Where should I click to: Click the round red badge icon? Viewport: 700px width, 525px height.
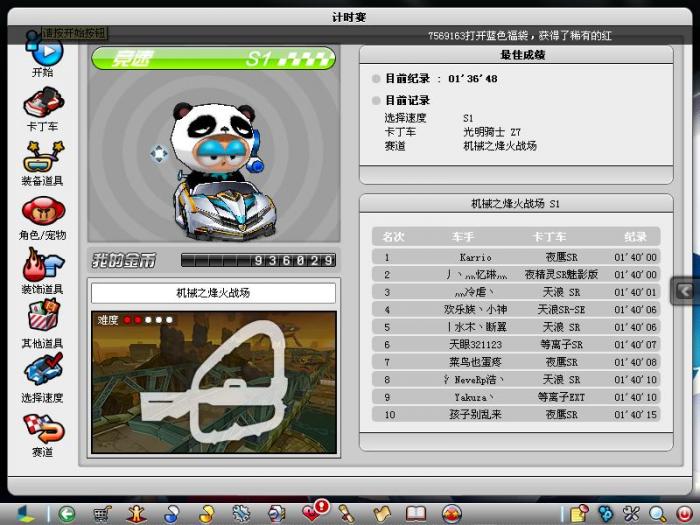click(x=451, y=514)
